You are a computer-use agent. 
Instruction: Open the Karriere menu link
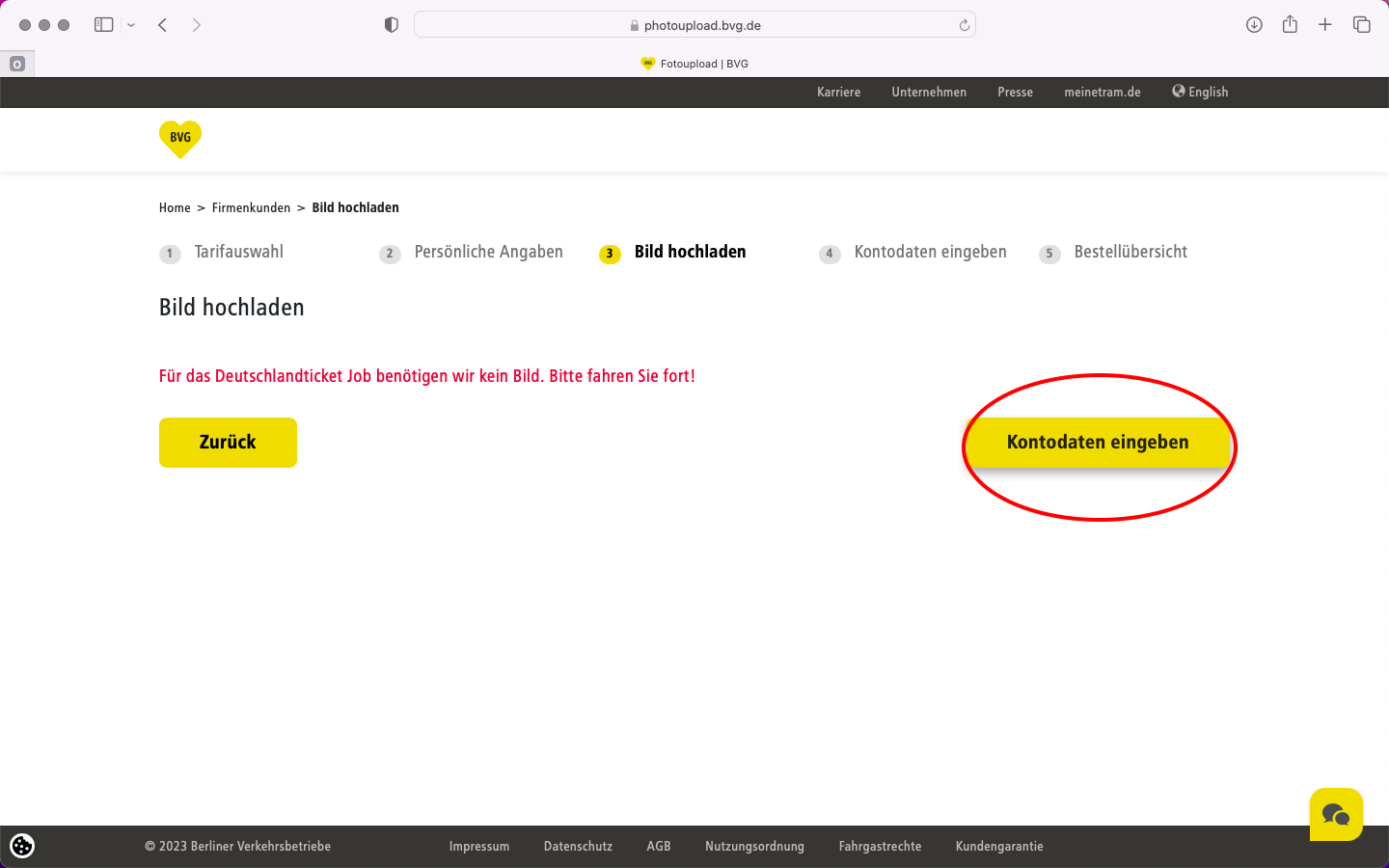[x=839, y=93]
